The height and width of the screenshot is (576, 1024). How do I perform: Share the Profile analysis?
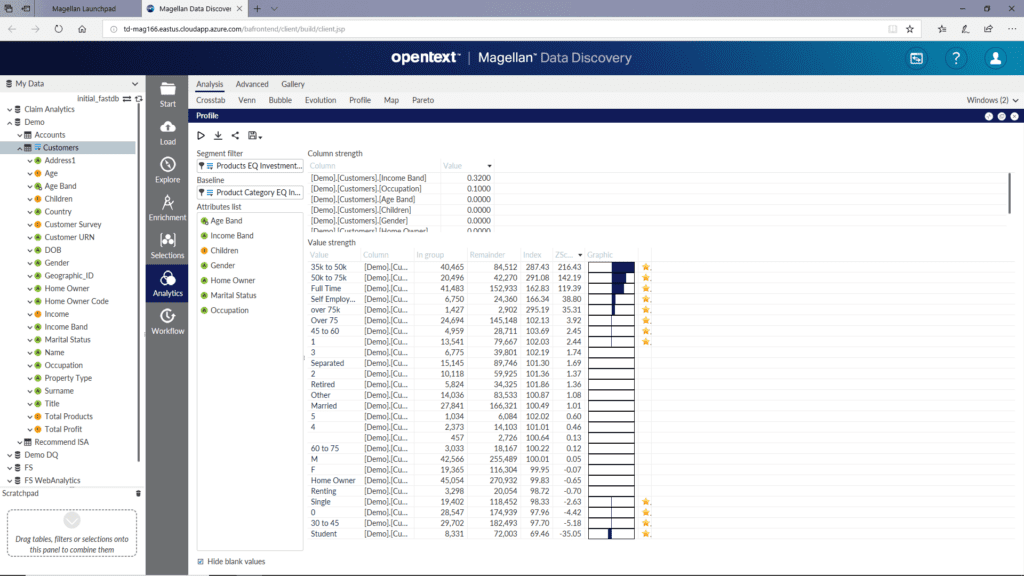point(235,136)
